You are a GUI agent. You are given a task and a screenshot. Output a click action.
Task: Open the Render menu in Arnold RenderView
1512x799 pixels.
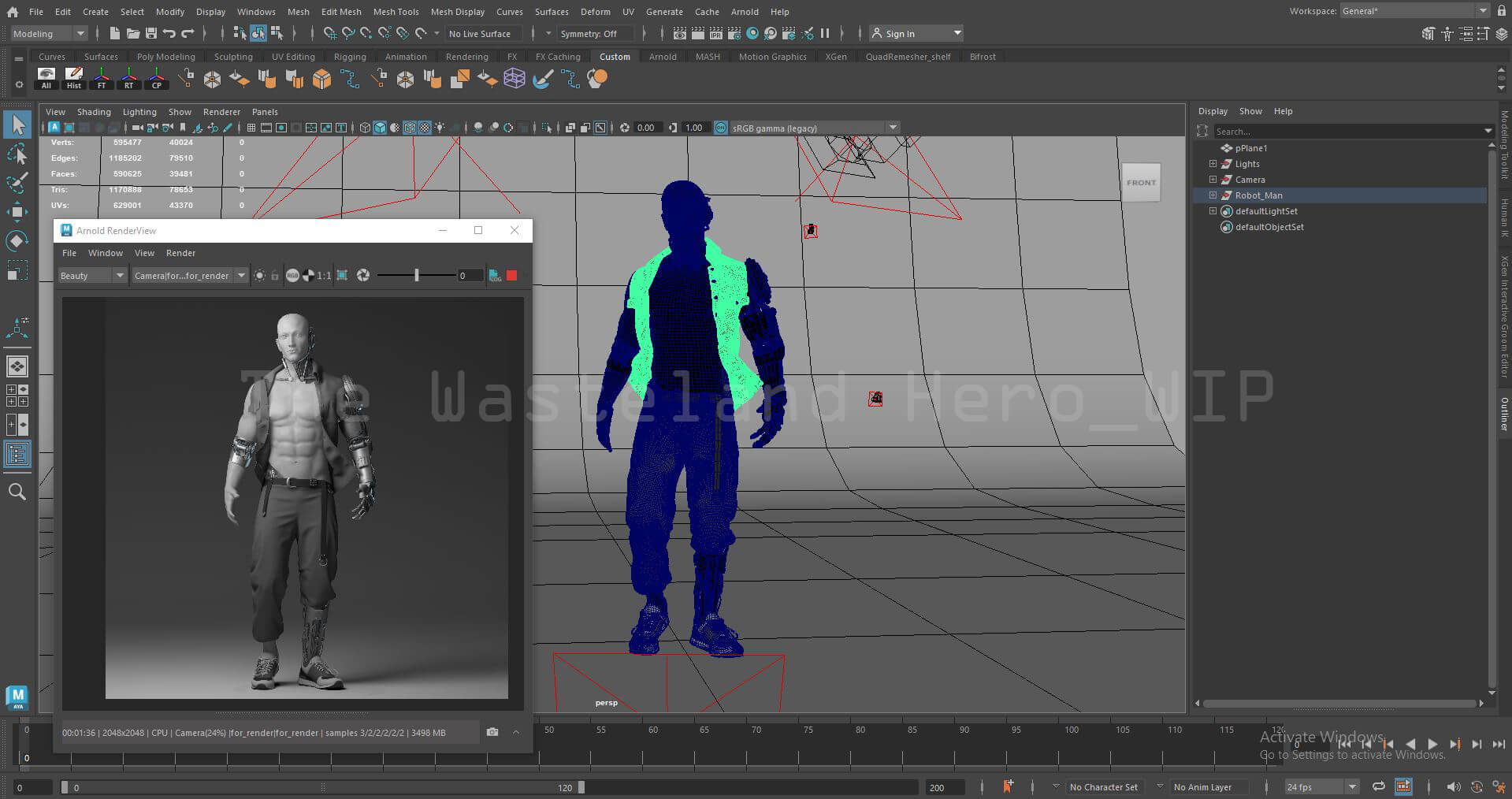(x=180, y=253)
